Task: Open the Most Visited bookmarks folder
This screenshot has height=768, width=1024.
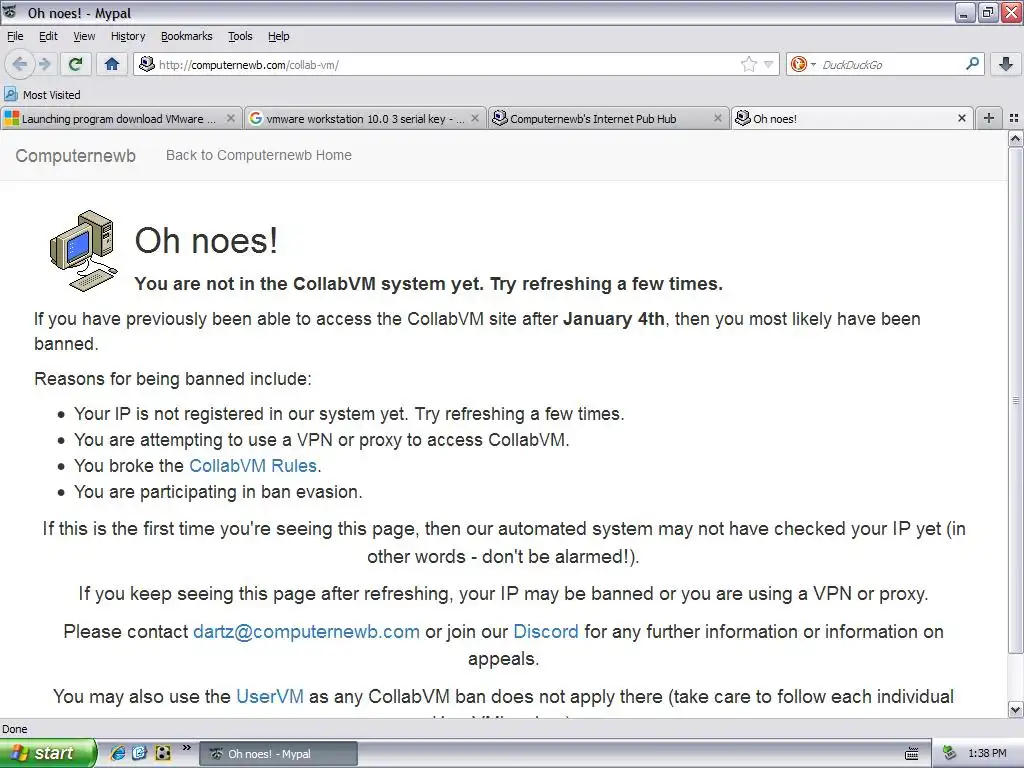Action: 42,95
